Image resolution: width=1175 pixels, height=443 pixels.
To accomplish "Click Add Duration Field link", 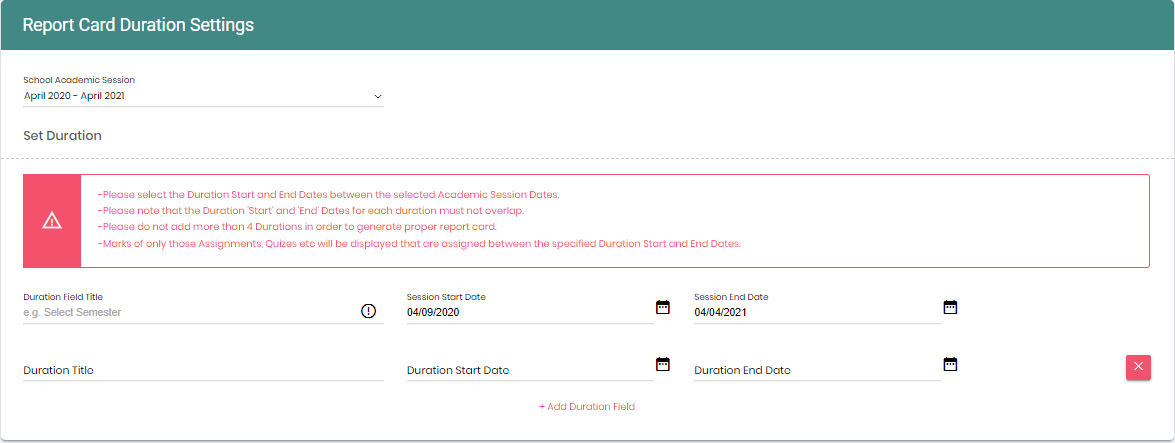I will [x=587, y=407].
